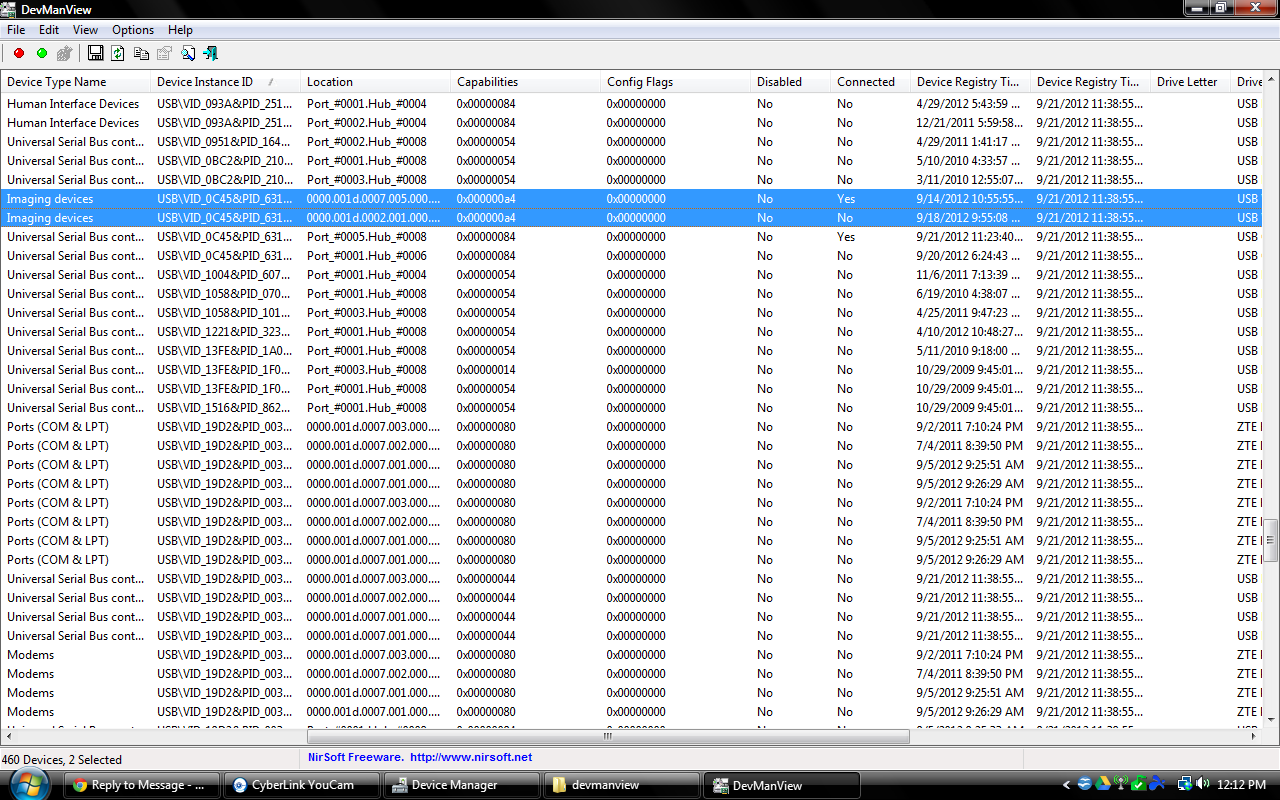Click the green Enable Selected Devices icon
This screenshot has height=800, width=1280.
pyautogui.click(x=42, y=53)
